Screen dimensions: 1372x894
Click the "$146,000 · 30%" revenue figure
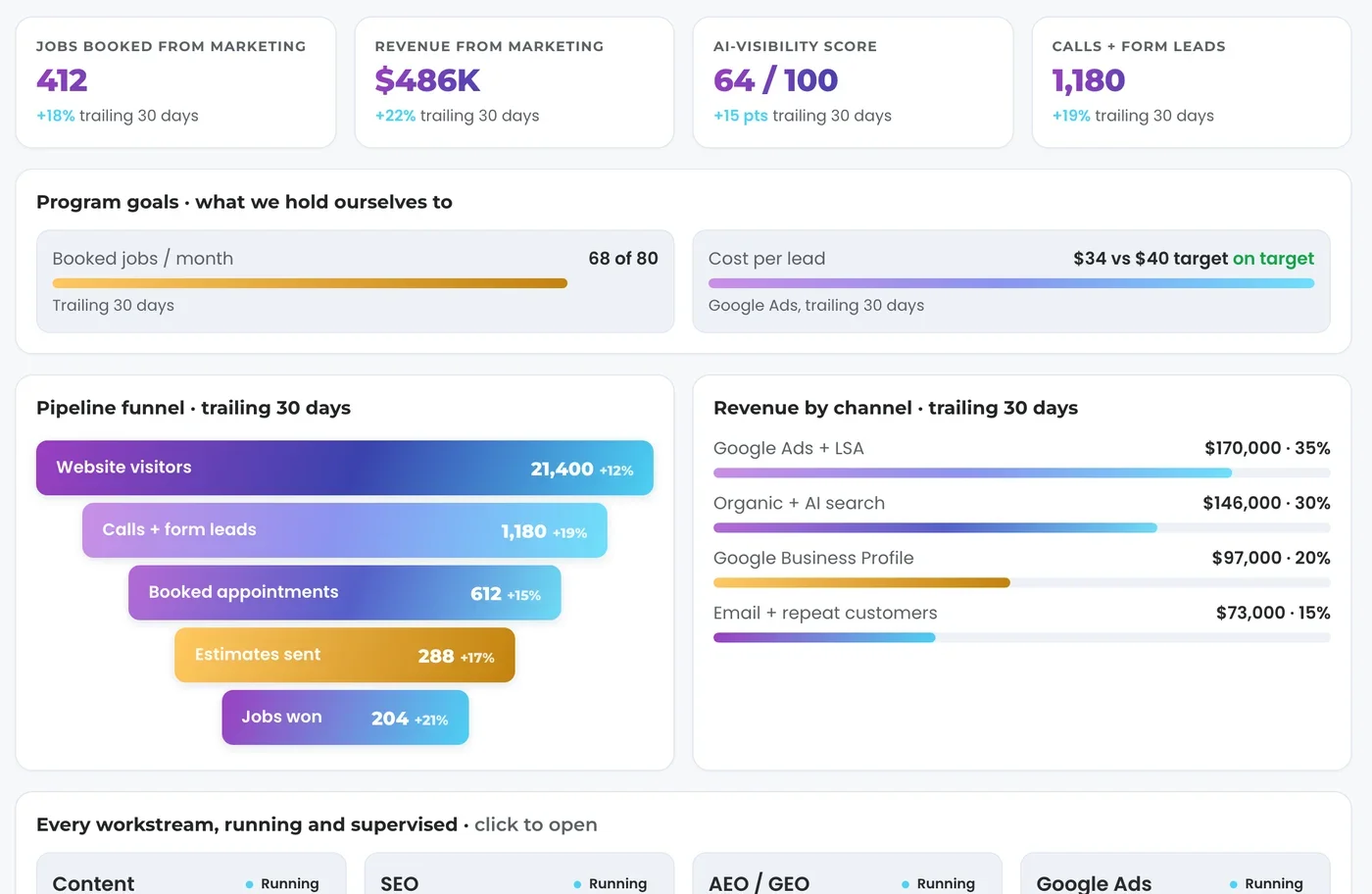pos(1266,503)
